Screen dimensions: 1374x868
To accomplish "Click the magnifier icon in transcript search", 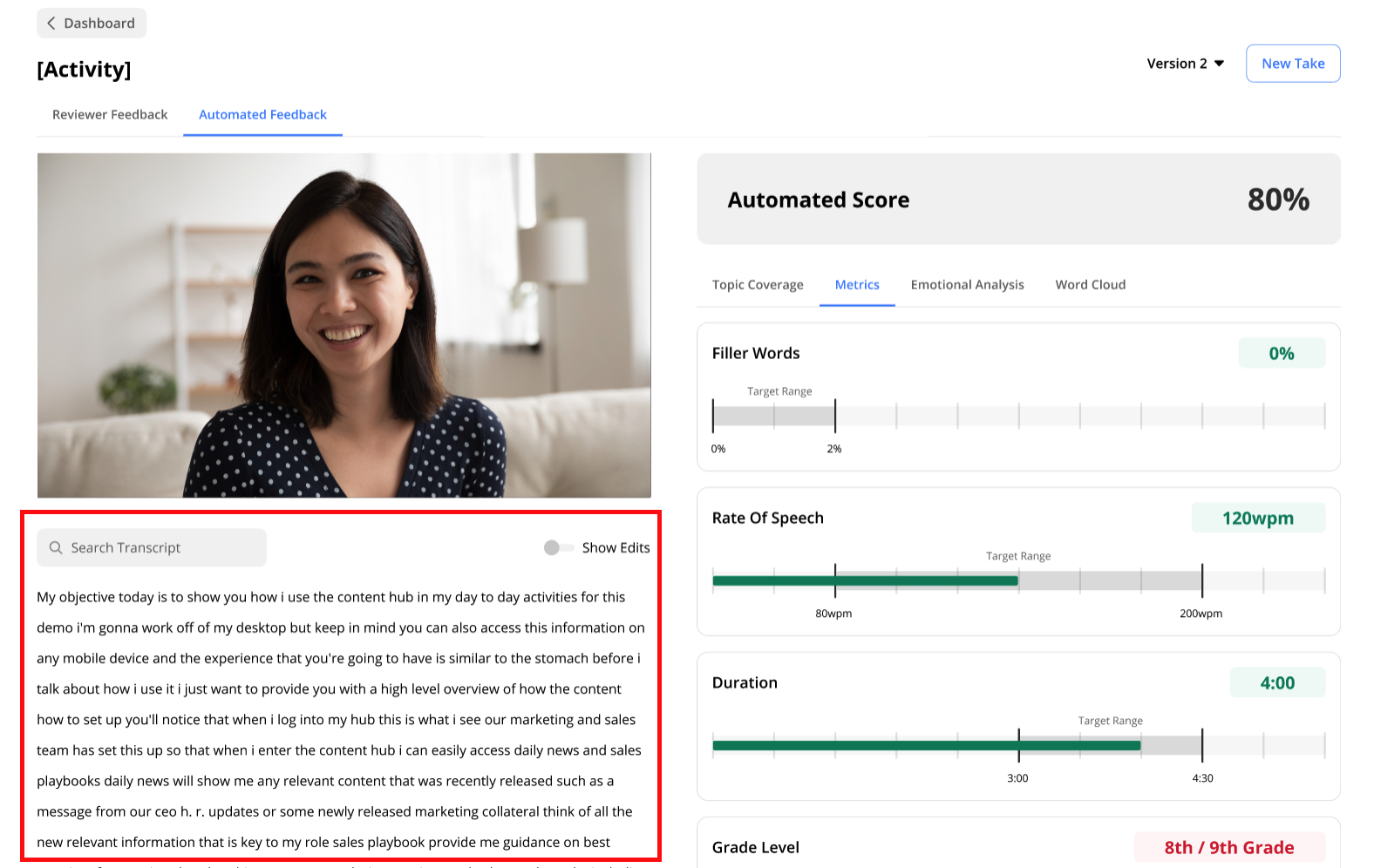I will coord(56,547).
